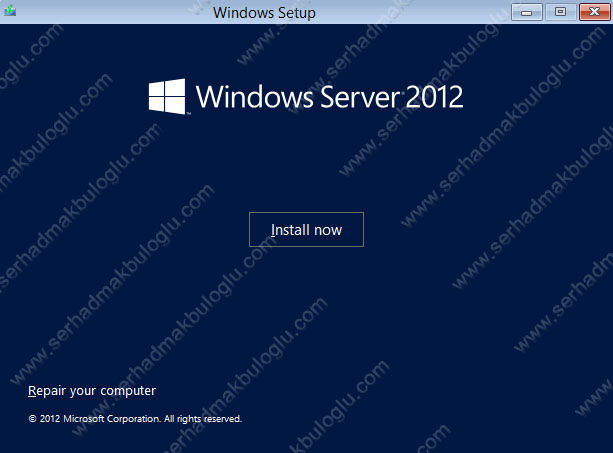Click the Install now button
Screen dimensions: 613x453
pos(306,229)
